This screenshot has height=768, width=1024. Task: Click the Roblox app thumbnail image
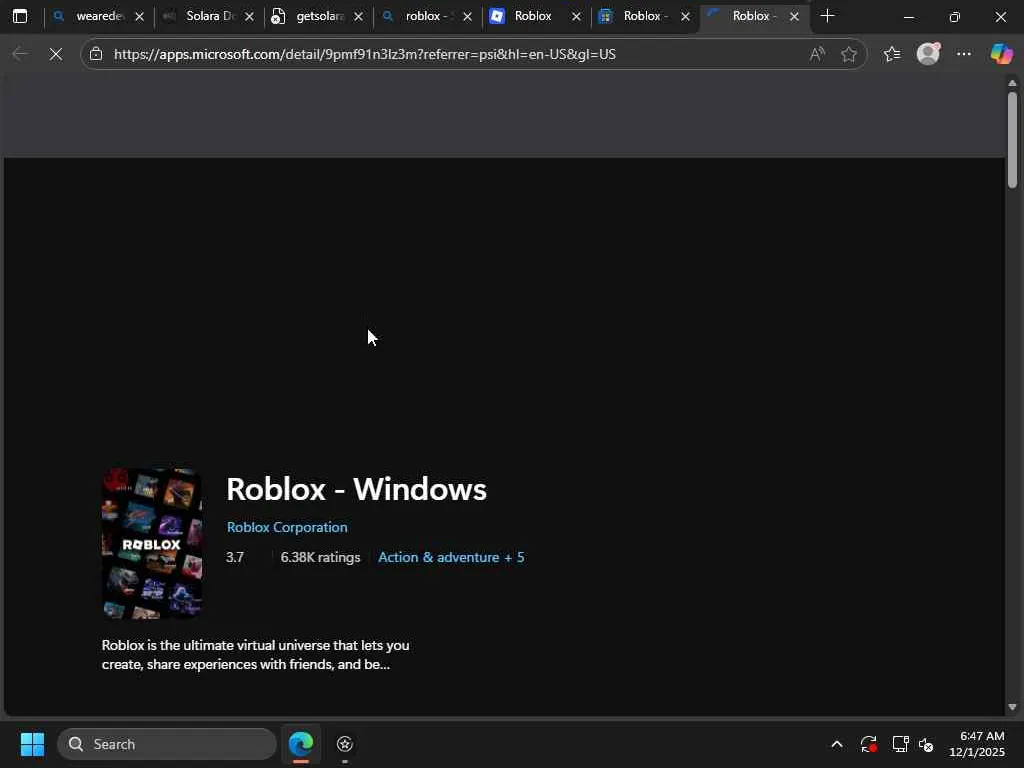[x=152, y=543]
